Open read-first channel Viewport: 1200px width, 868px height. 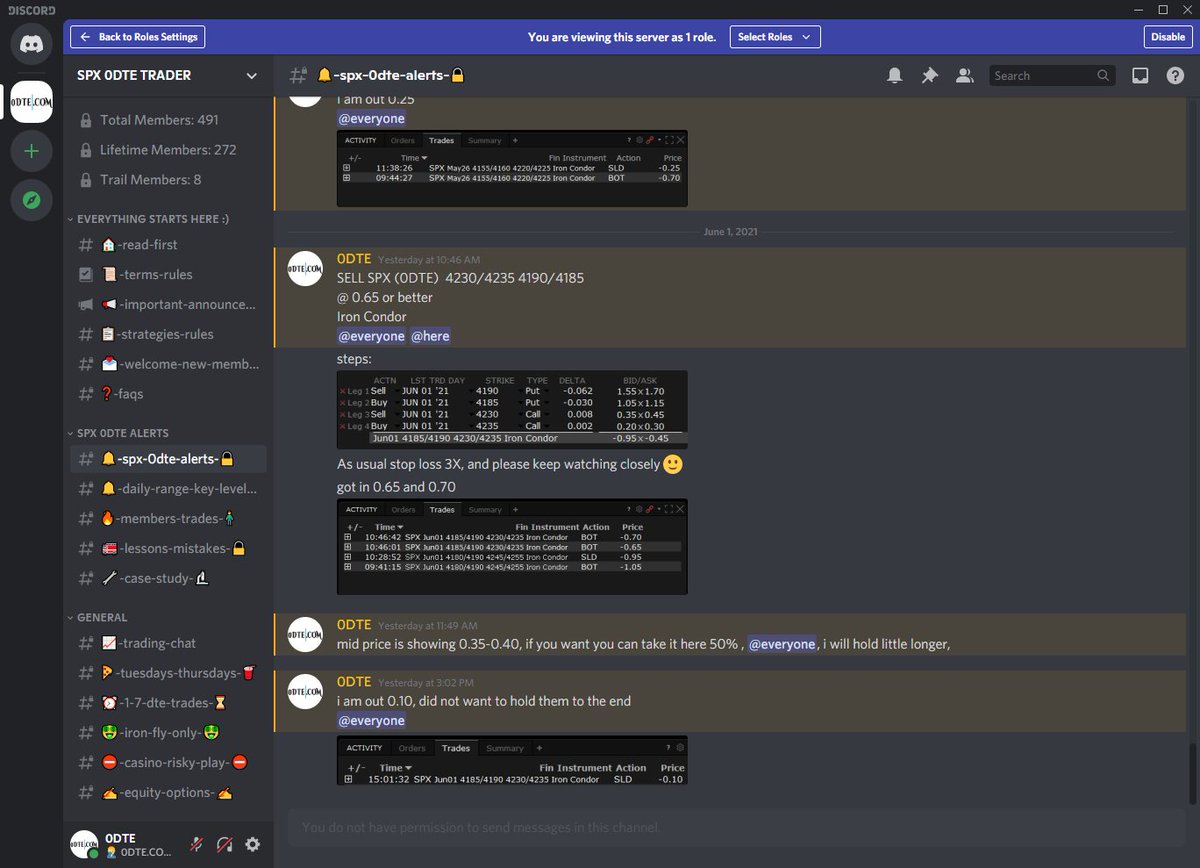(168, 244)
